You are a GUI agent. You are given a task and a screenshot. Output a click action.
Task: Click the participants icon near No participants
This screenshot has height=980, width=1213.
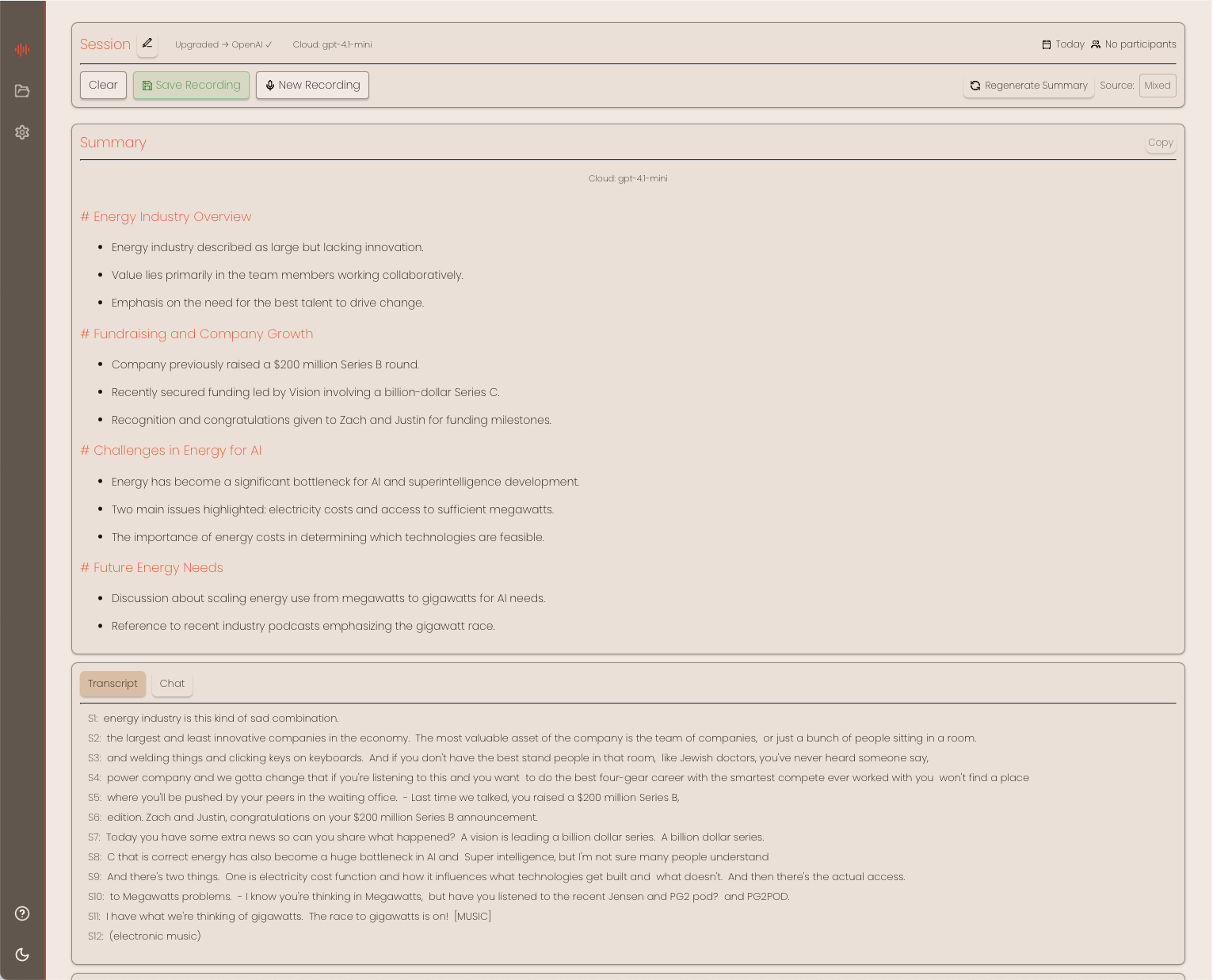coord(1096,44)
